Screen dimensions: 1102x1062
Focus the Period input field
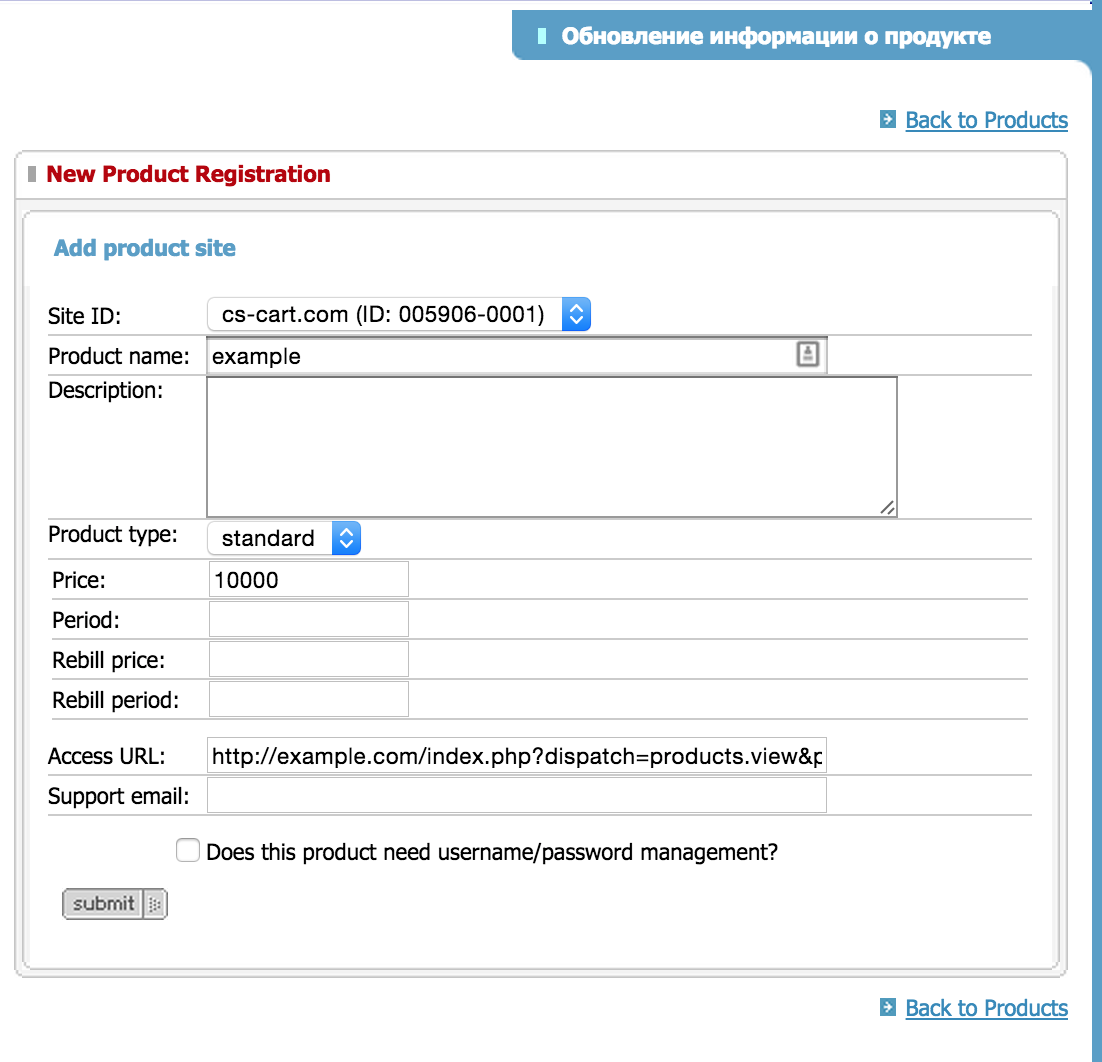(308, 619)
